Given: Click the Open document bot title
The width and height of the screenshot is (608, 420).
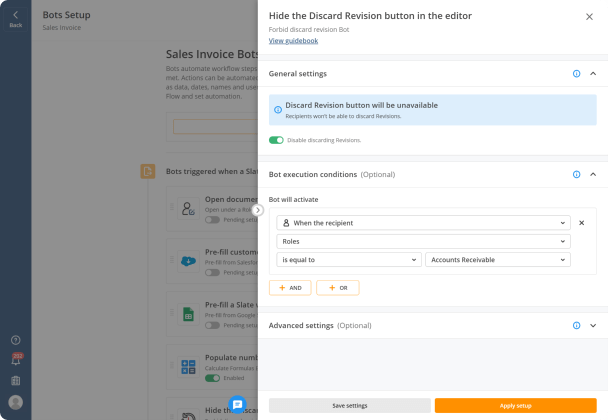Looking at the screenshot, I should pyautogui.click(x=231, y=199).
